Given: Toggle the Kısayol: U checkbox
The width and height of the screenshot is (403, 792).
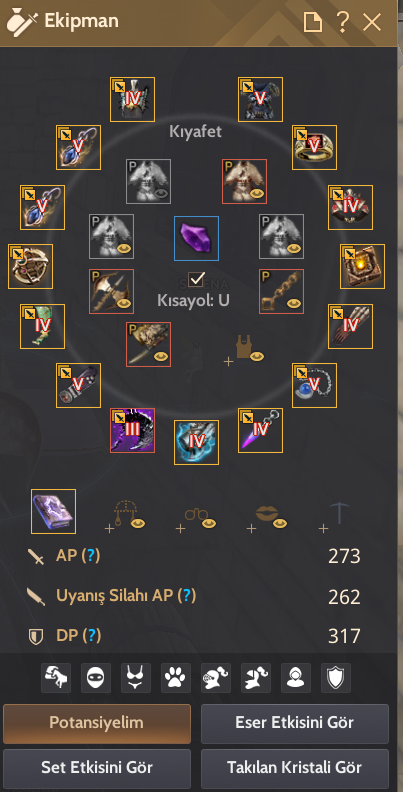Looking at the screenshot, I should [195, 279].
